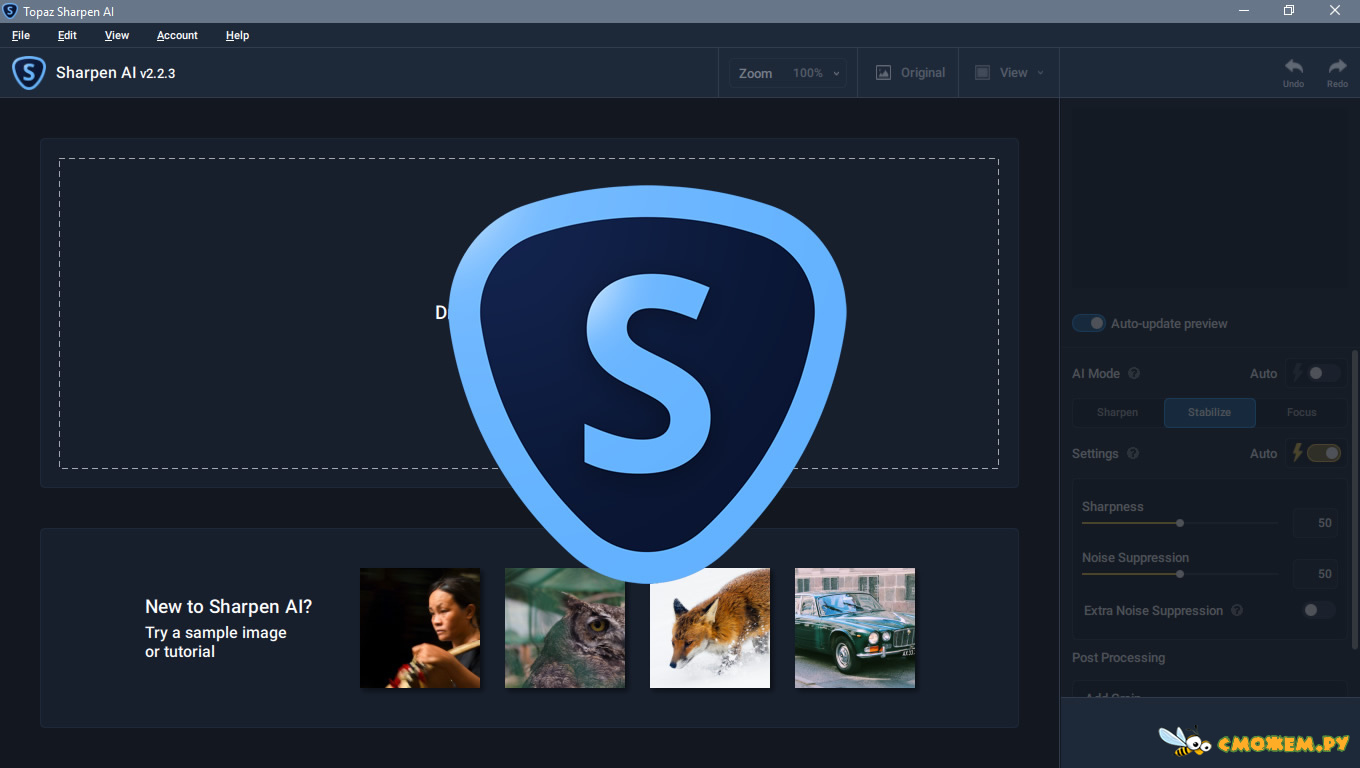Click 'Try a sample image or tutorial' text
The height and width of the screenshot is (768, 1360).
pyautogui.click(x=216, y=642)
